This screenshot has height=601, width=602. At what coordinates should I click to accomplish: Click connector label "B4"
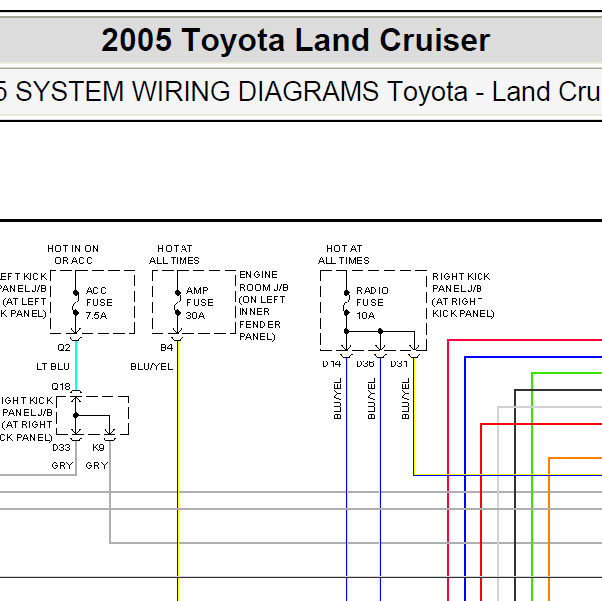pyautogui.click(x=167, y=348)
